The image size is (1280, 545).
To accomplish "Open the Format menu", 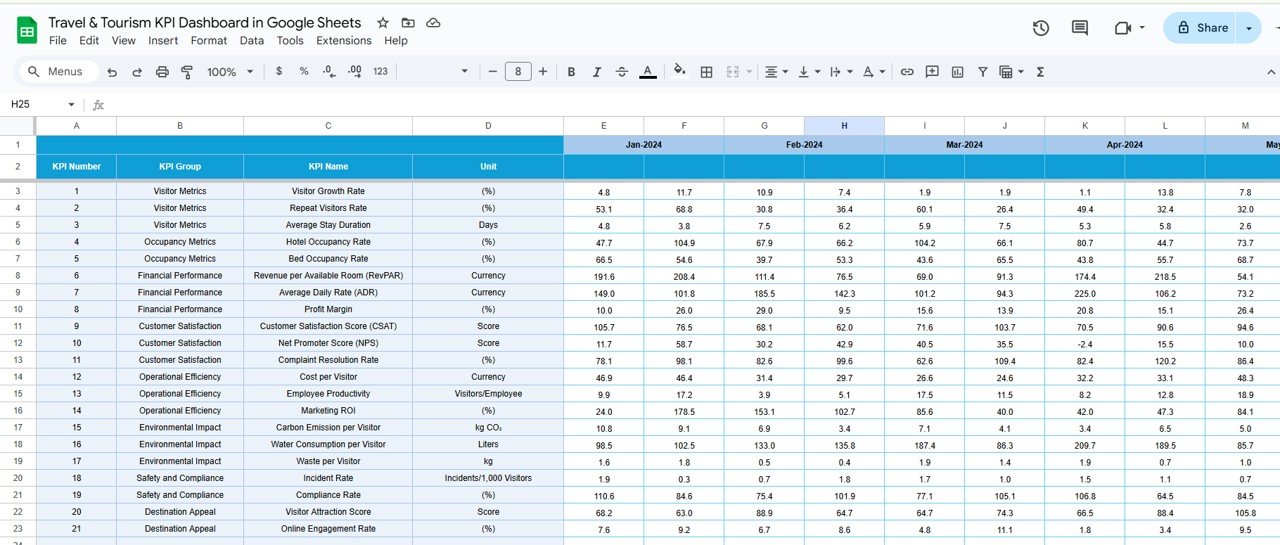I will [209, 41].
